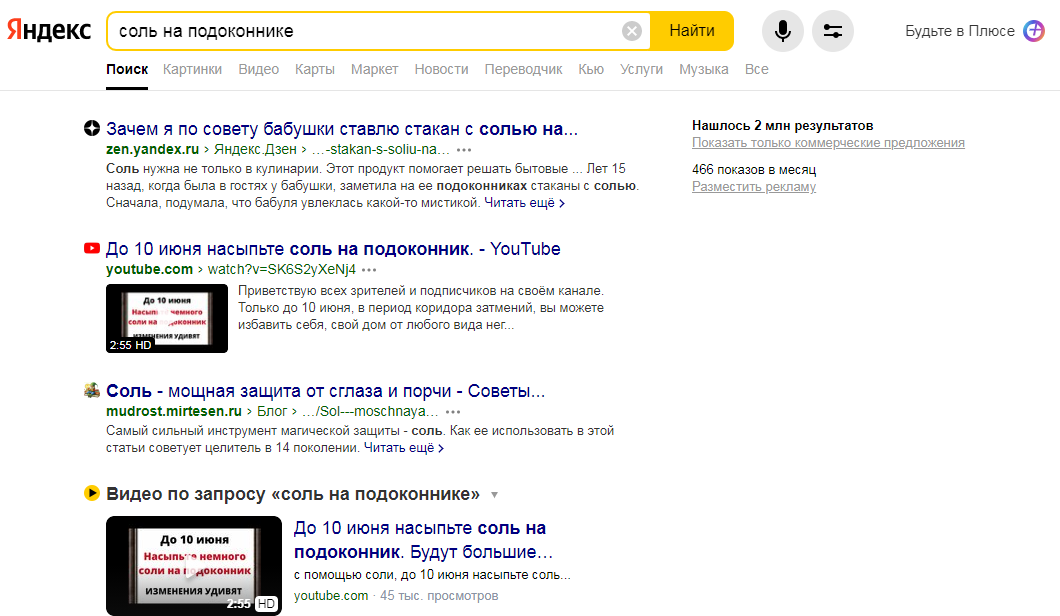Open three-dots menu of zen.yandex.ru result
Screen dimensions: 1060x616
(x=464, y=150)
